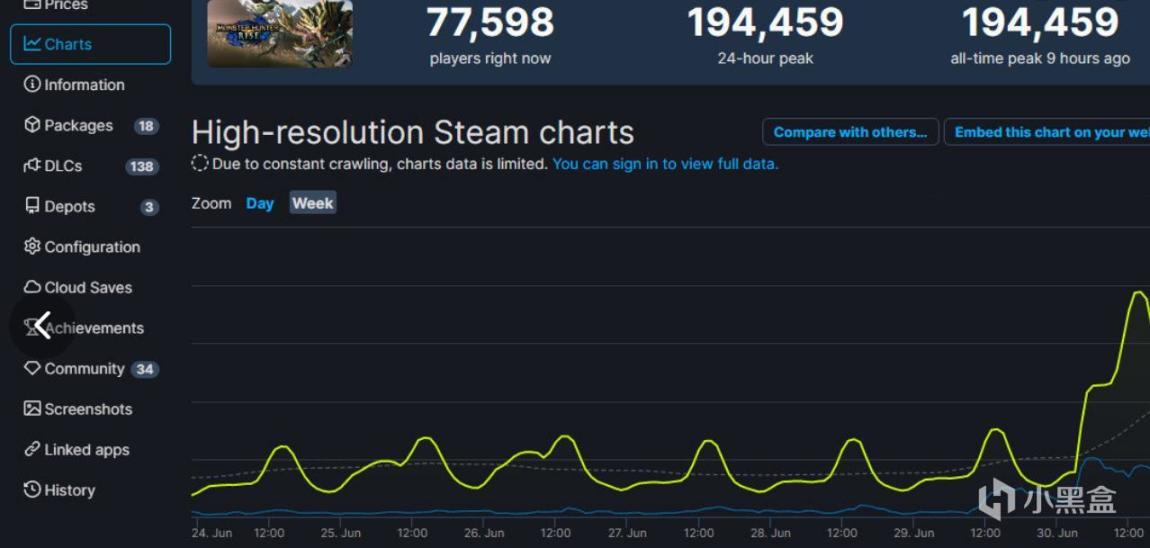Click the previous image arrow
The image size is (1150, 548).
pos(43,326)
